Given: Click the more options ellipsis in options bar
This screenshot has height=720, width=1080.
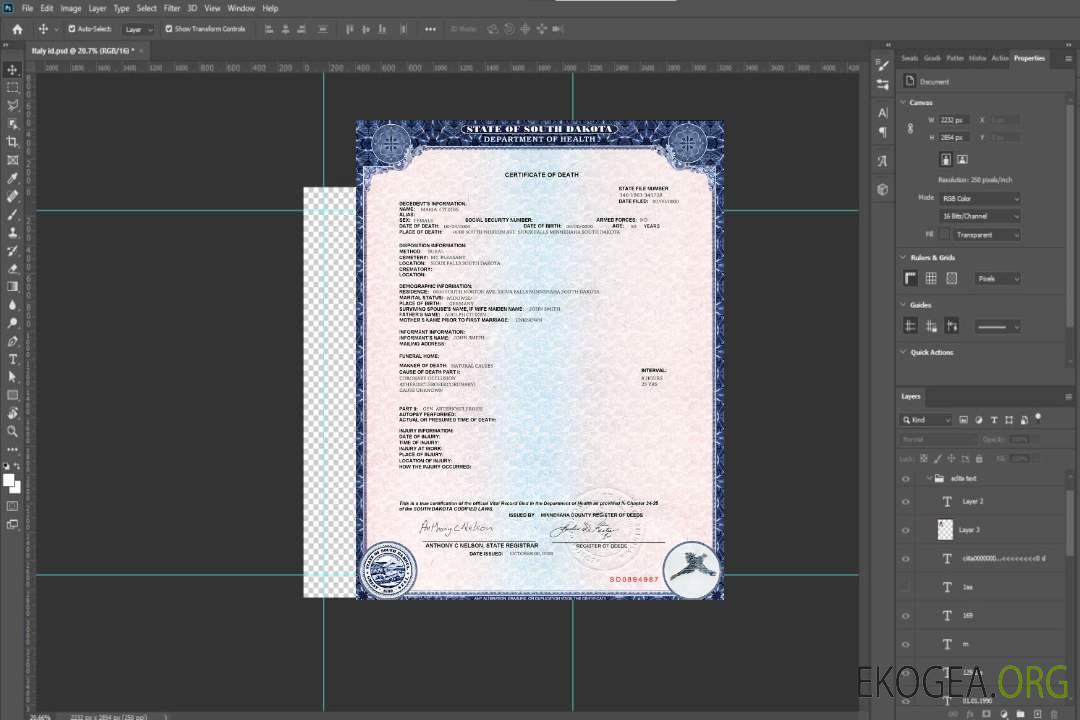Looking at the screenshot, I should pos(430,29).
